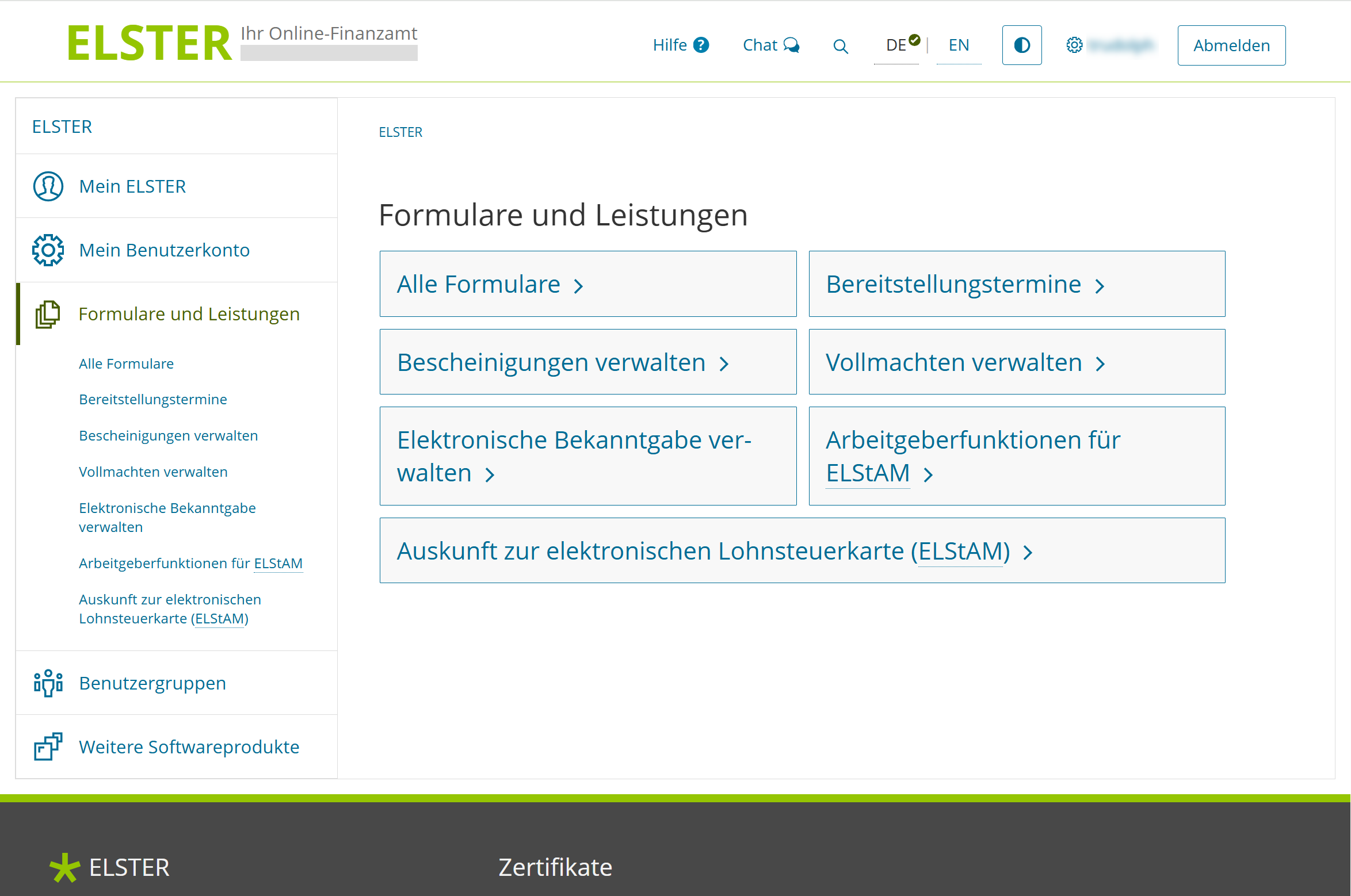The height and width of the screenshot is (896, 1351).
Task: Click the ELSTER logo in the header
Action: tap(150, 43)
